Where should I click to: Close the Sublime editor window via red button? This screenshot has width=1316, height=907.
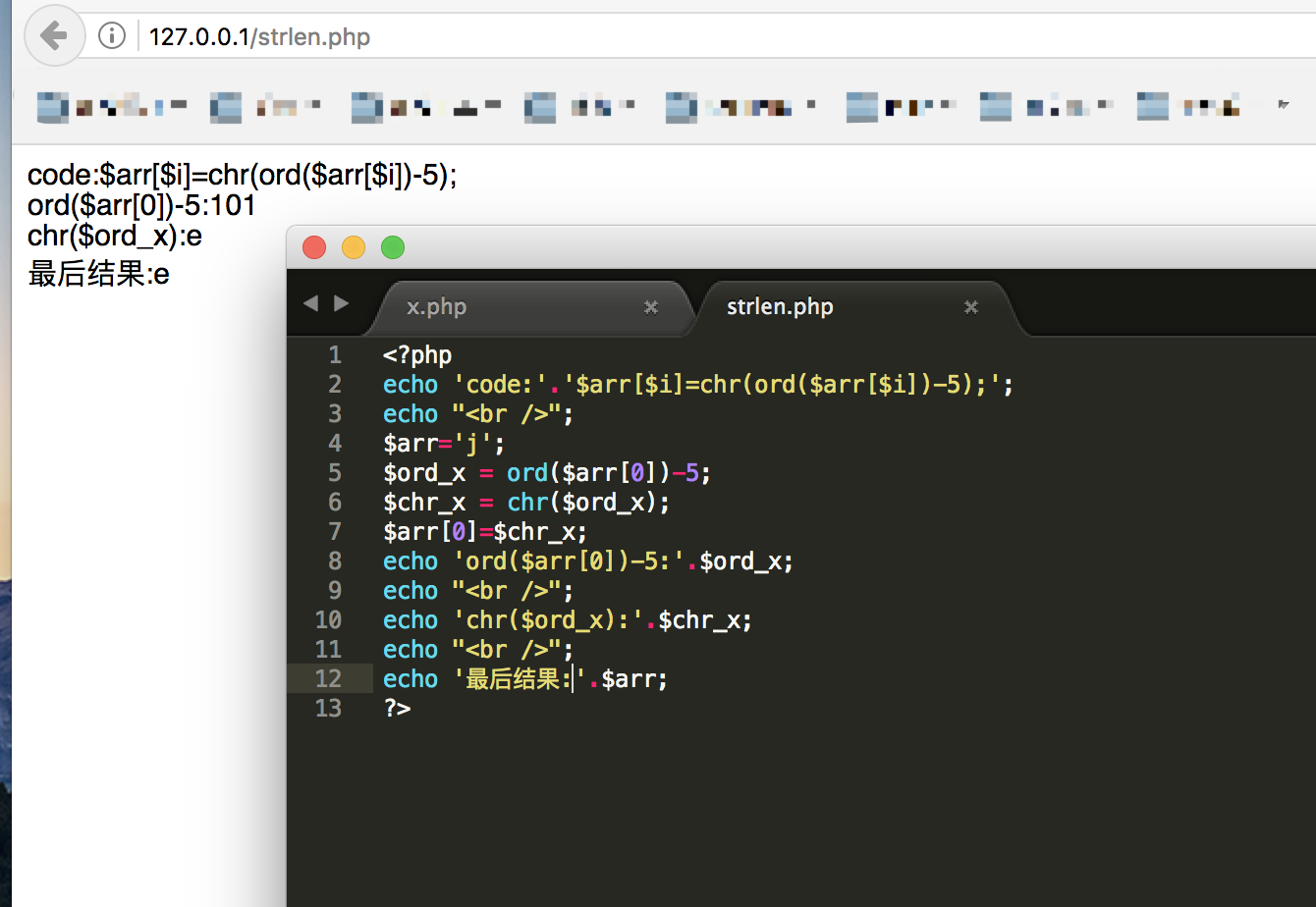(314, 247)
